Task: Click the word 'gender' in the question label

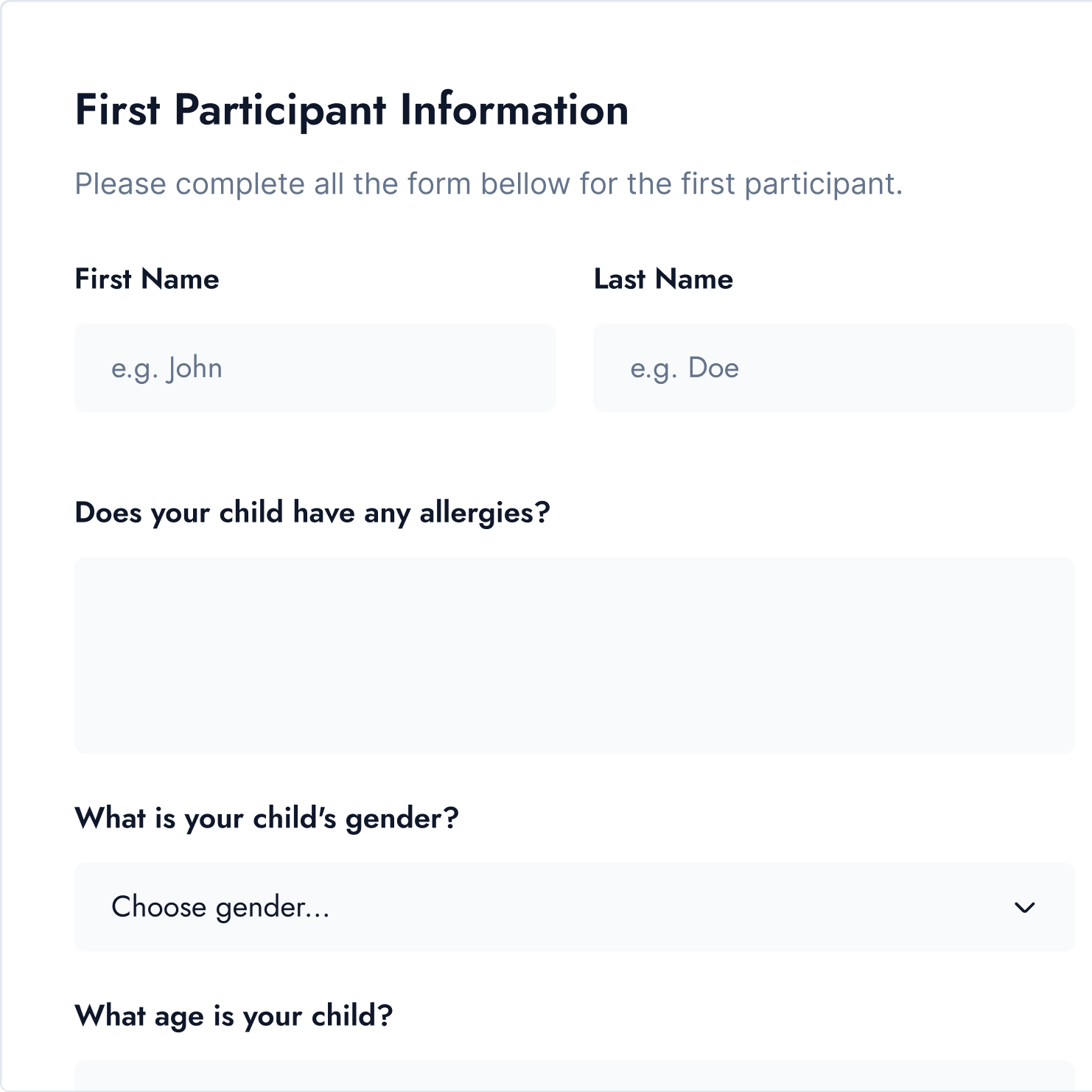Action: [401, 819]
